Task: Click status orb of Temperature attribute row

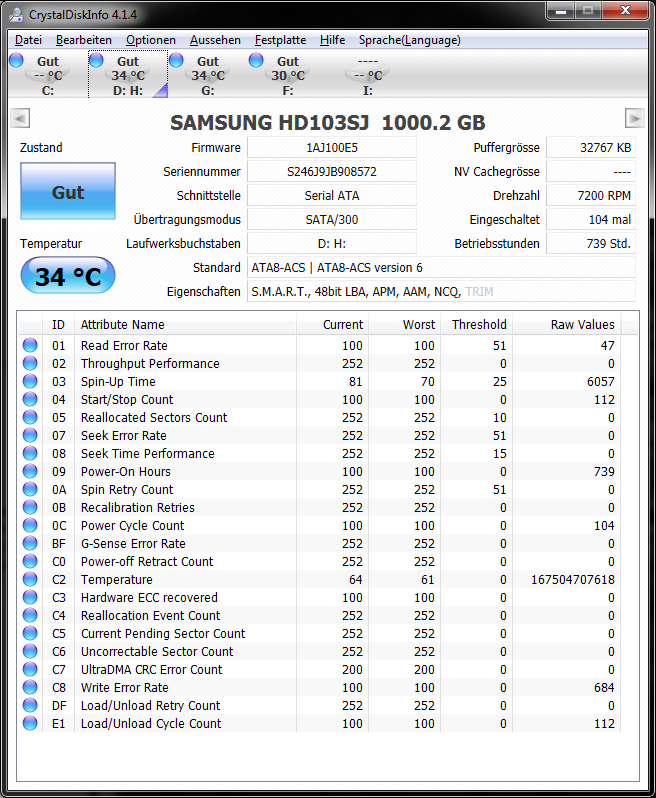Action: click(30, 579)
